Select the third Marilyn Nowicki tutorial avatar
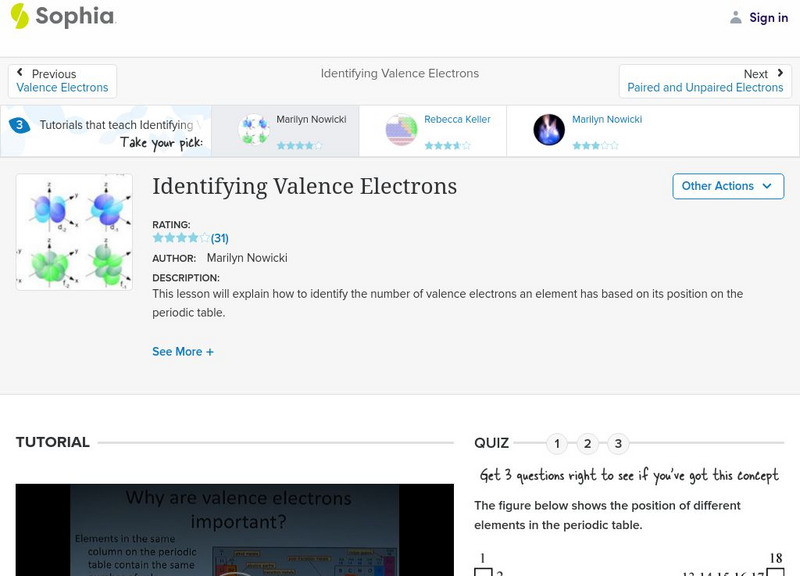The height and width of the screenshot is (576, 800). pyautogui.click(x=548, y=130)
